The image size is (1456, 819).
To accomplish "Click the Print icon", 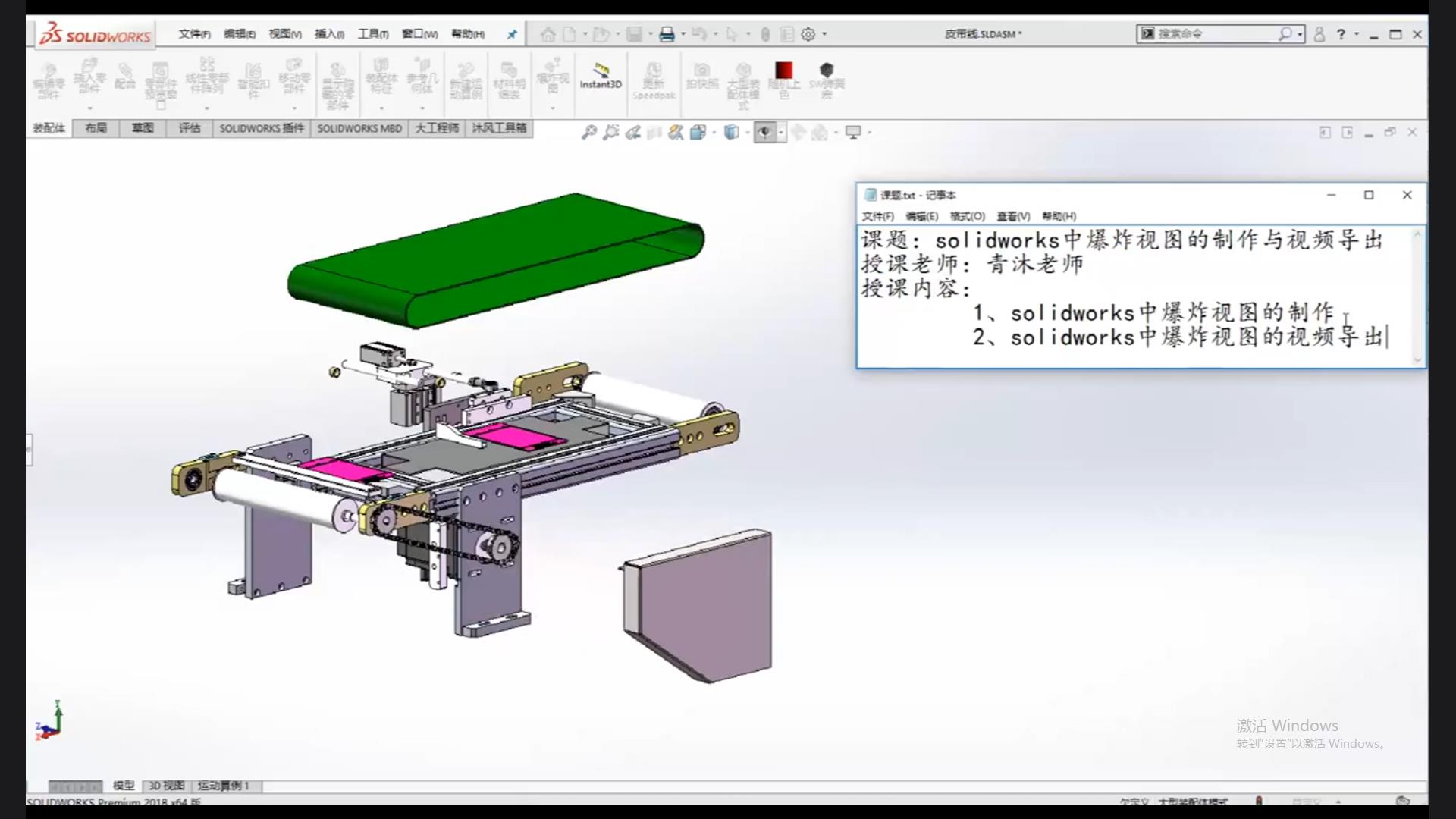I will 667,34.
